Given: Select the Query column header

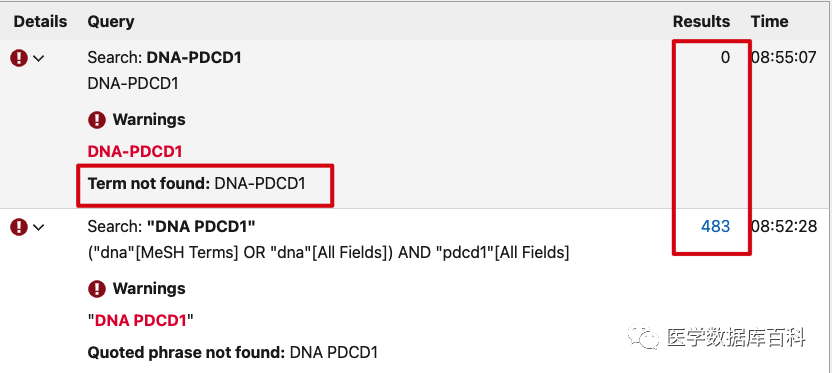Looking at the screenshot, I should [x=111, y=22].
